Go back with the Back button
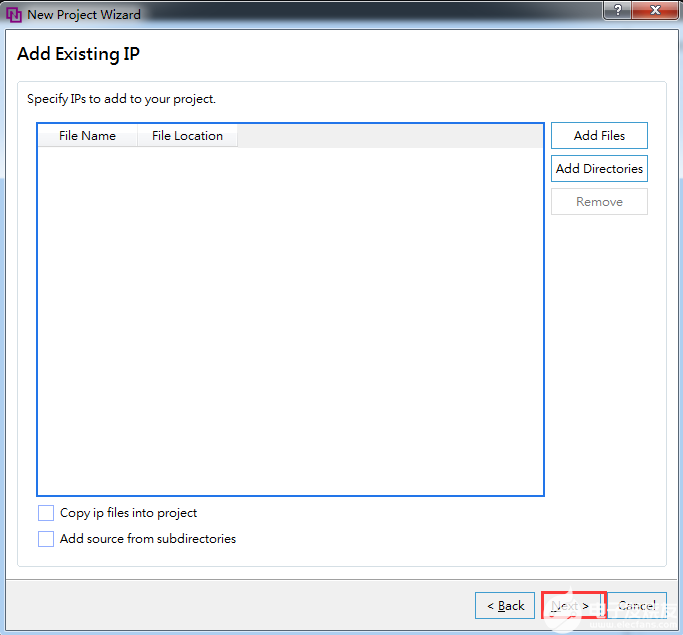This screenshot has height=635, width=683. point(505,605)
